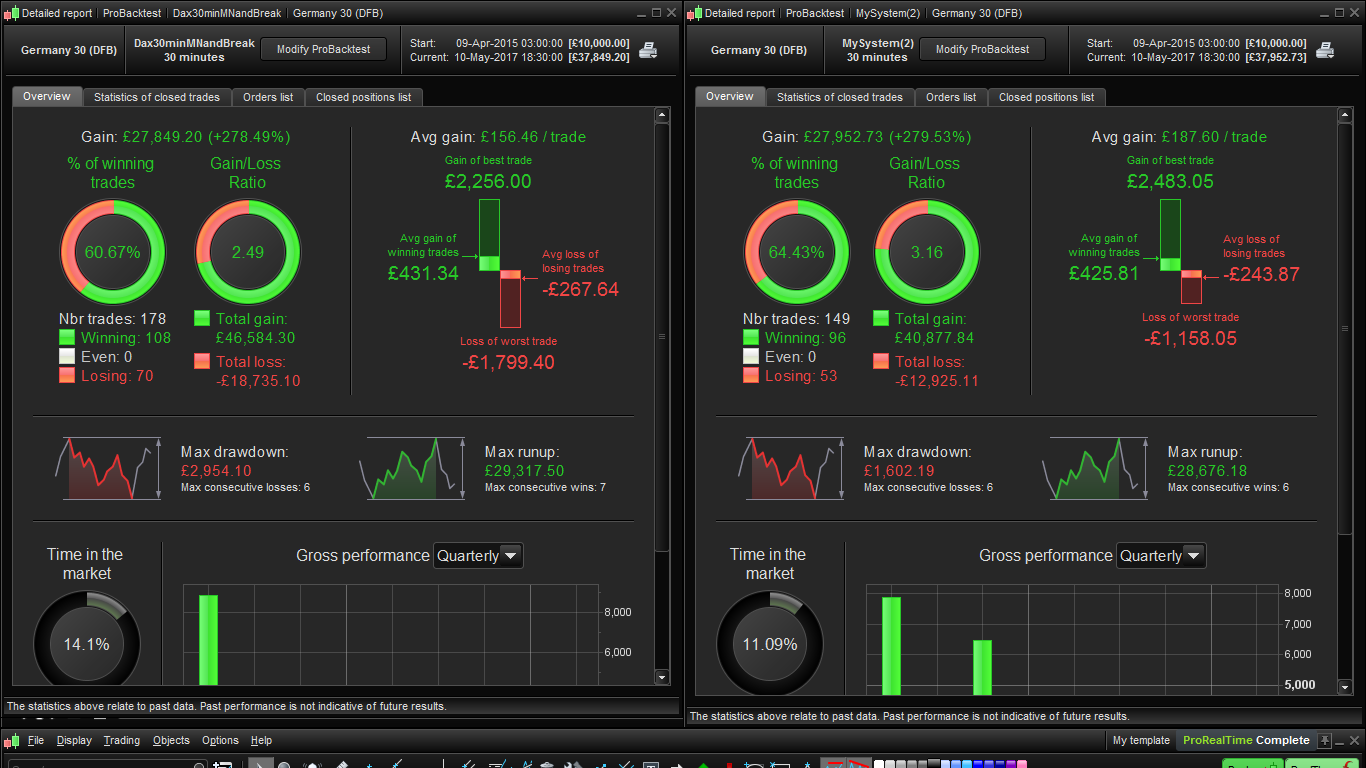The image size is (1366, 768).
Task: Click the 2.49 Gain/Loss ratio donut
Action: [247, 252]
